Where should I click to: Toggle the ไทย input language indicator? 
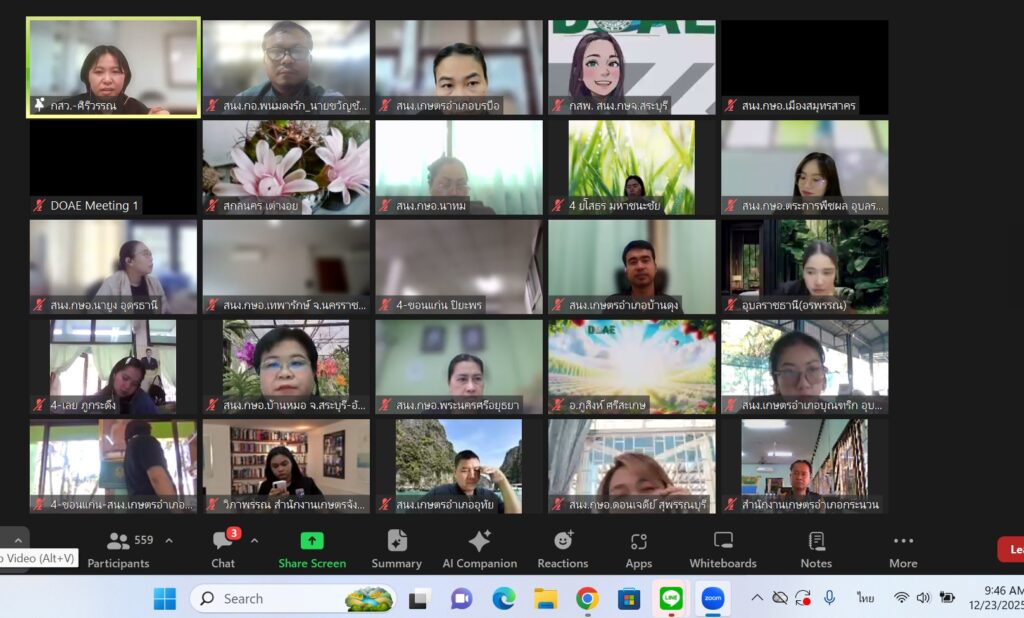[x=865, y=598]
